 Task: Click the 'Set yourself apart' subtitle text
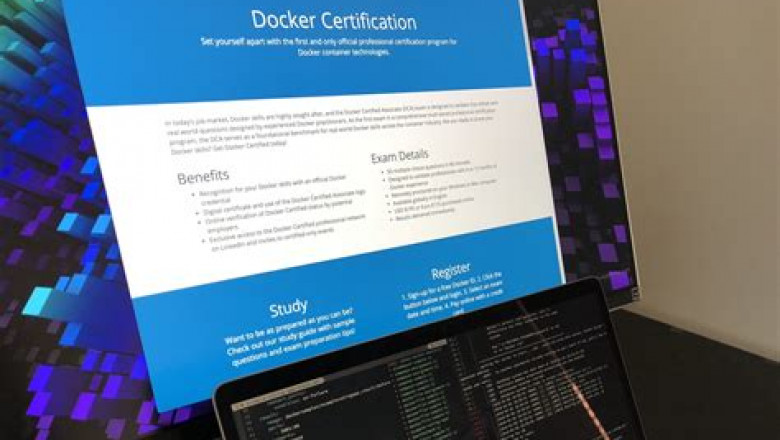coord(329,47)
